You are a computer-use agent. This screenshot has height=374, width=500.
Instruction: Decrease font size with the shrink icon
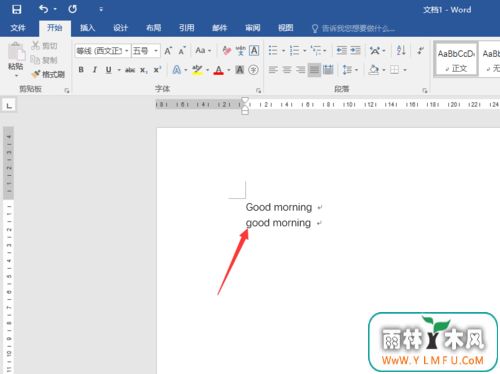click(x=182, y=51)
